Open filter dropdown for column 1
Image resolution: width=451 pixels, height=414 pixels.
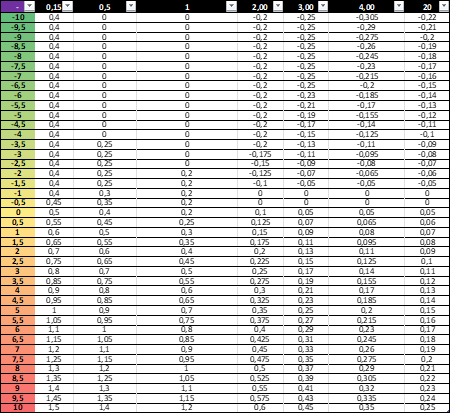(231, 6)
